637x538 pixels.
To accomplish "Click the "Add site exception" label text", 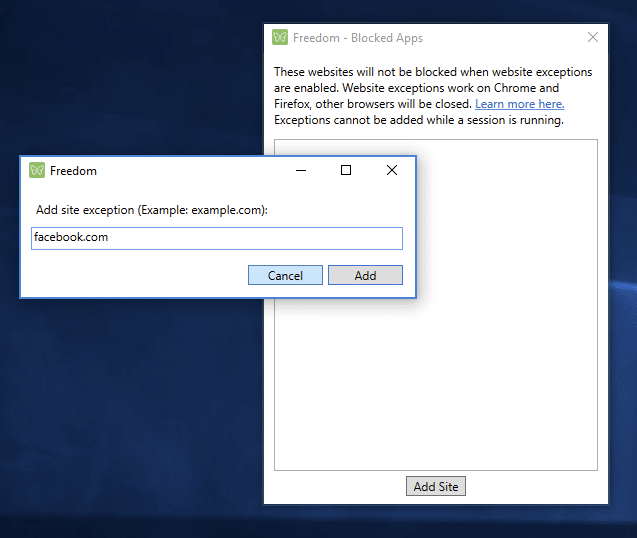I will point(151,210).
